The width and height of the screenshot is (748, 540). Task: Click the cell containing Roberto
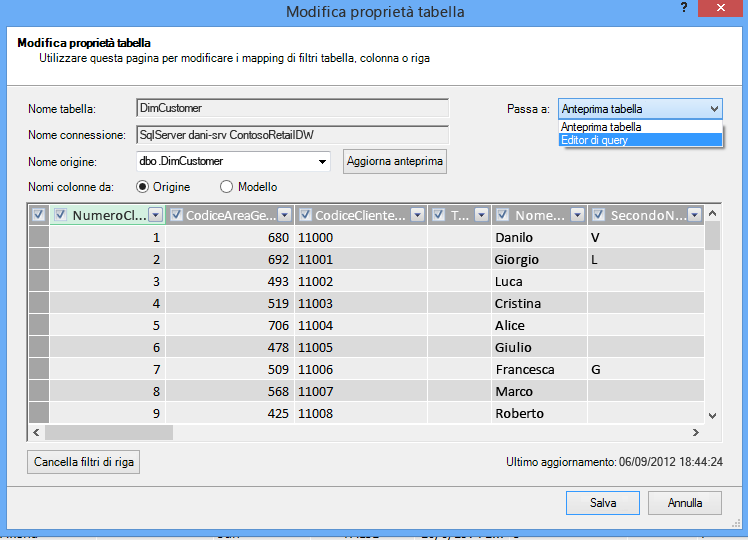[x=539, y=413]
